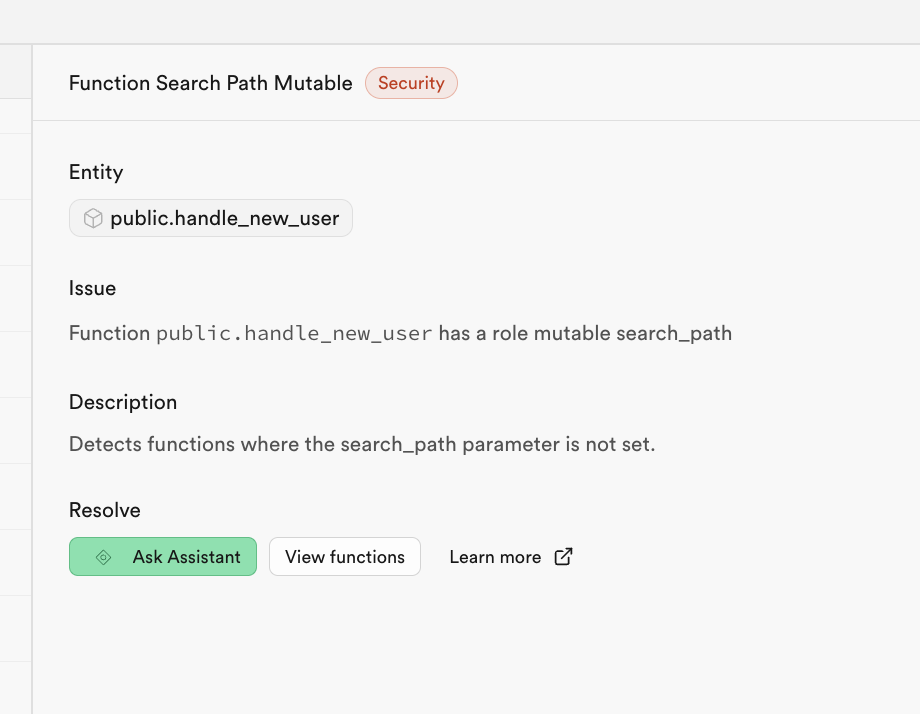Click the Resolve section heading
This screenshot has width=920, height=714.
105,510
